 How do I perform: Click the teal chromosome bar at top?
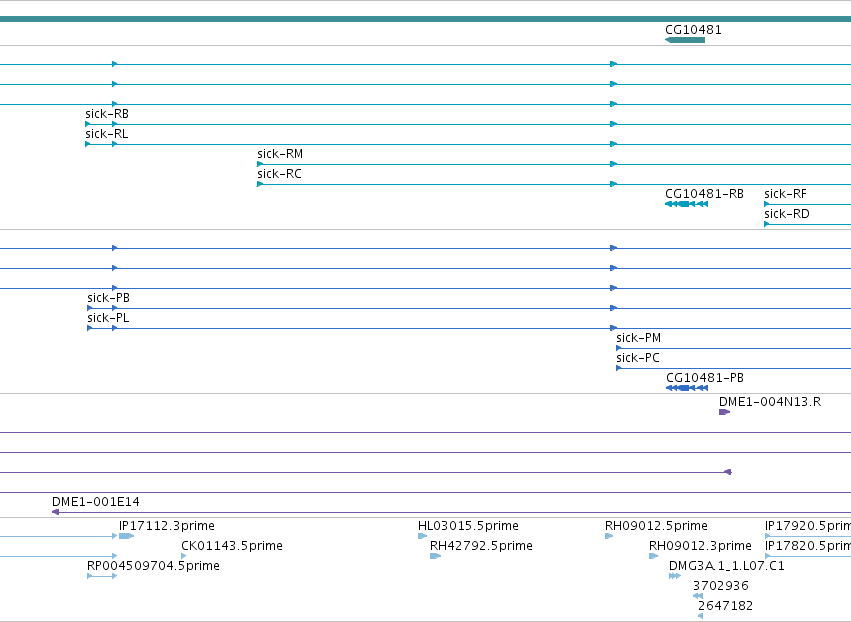click(x=426, y=19)
